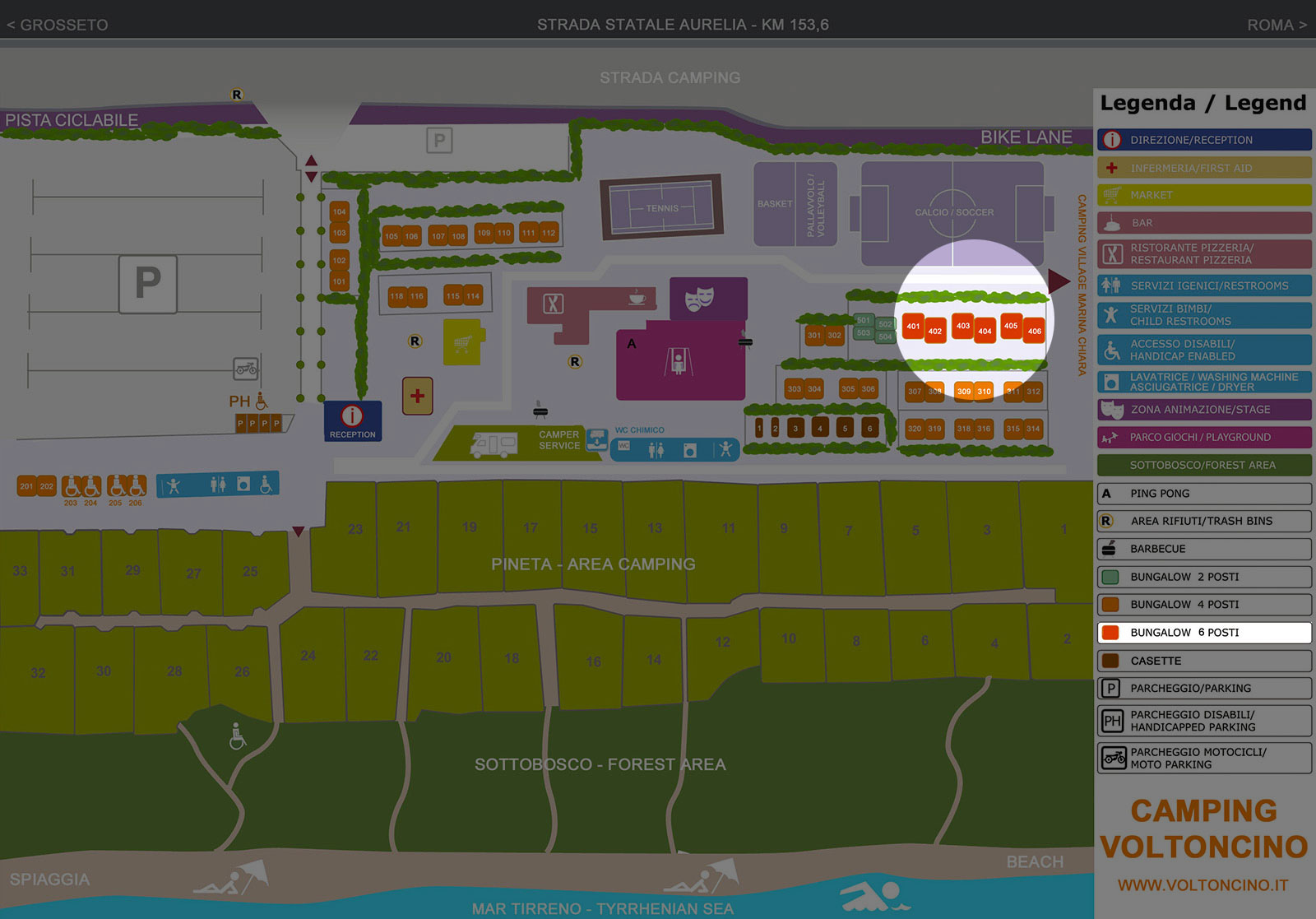Screen dimensions: 1316x919
Task: Click the barbecue grill icon near camper service
Action: point(540,410)
